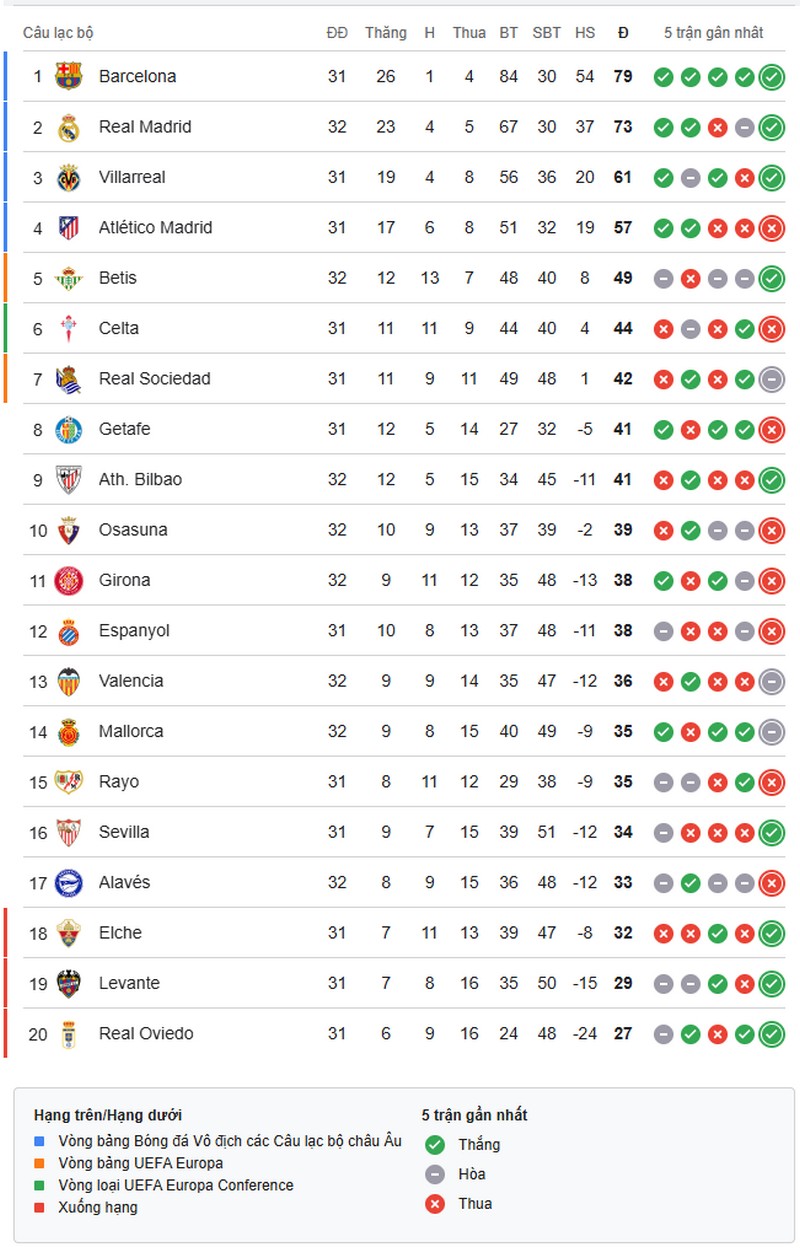Click the Barcelona club crest

click(68, 76)
